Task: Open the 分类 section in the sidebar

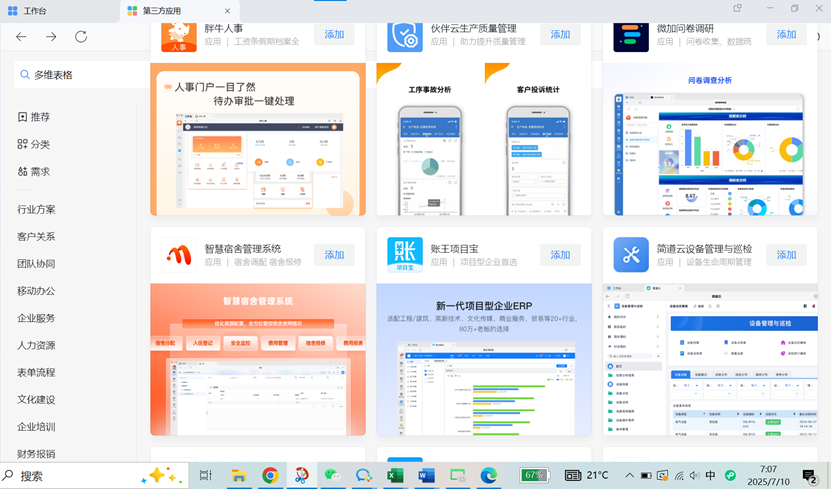Action: tap(33, 144)
